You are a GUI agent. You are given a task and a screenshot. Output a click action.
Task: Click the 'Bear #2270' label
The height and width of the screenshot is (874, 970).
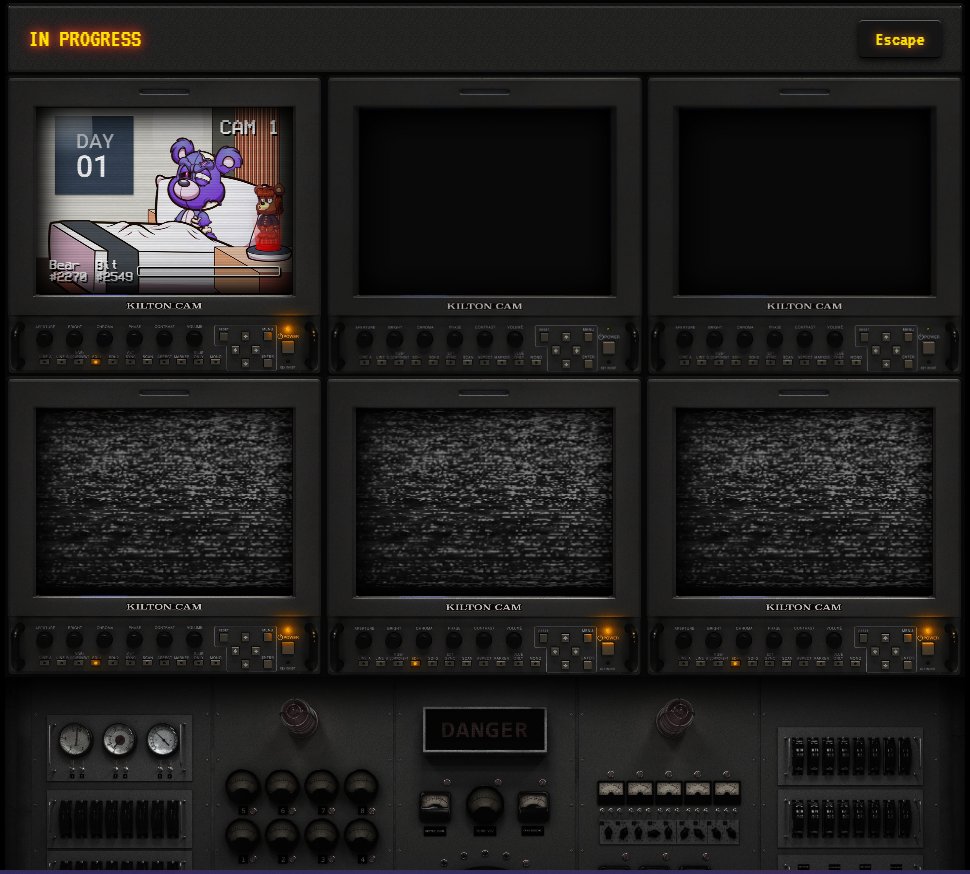[x=68, y=271]
